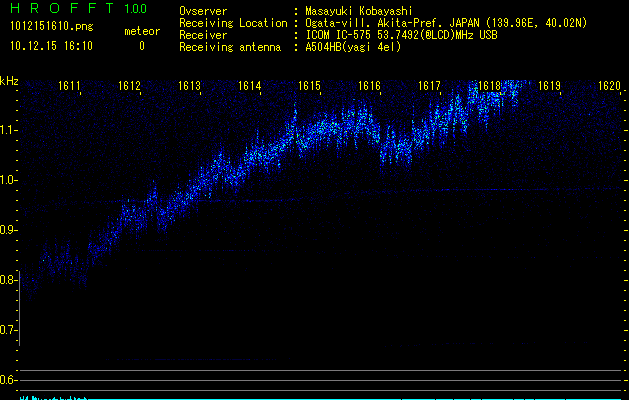Click the 1617 time axis label

pos(429,86)
